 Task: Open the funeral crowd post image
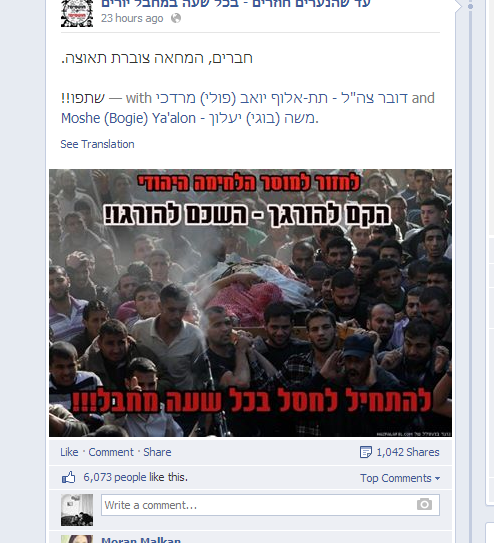(250, 303)
